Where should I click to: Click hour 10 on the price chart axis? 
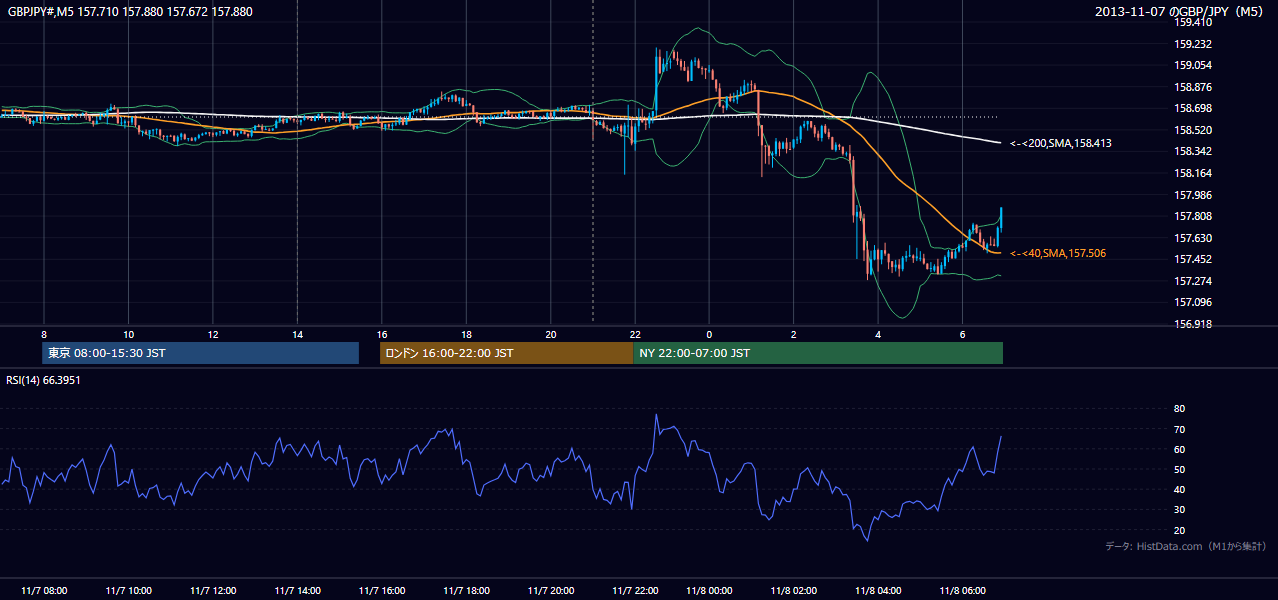click(x=129, y=334)
